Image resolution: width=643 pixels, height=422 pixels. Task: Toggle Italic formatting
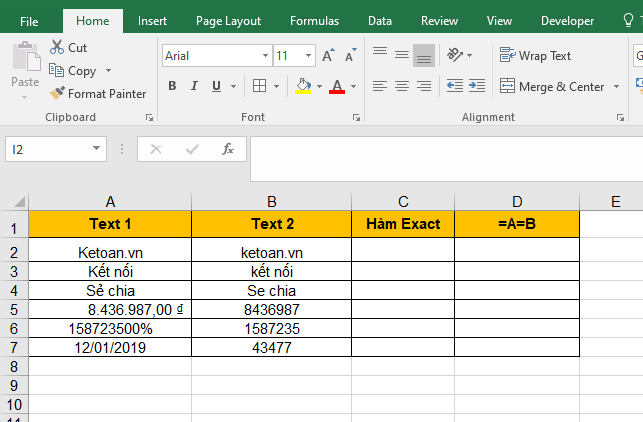point(194,86)
